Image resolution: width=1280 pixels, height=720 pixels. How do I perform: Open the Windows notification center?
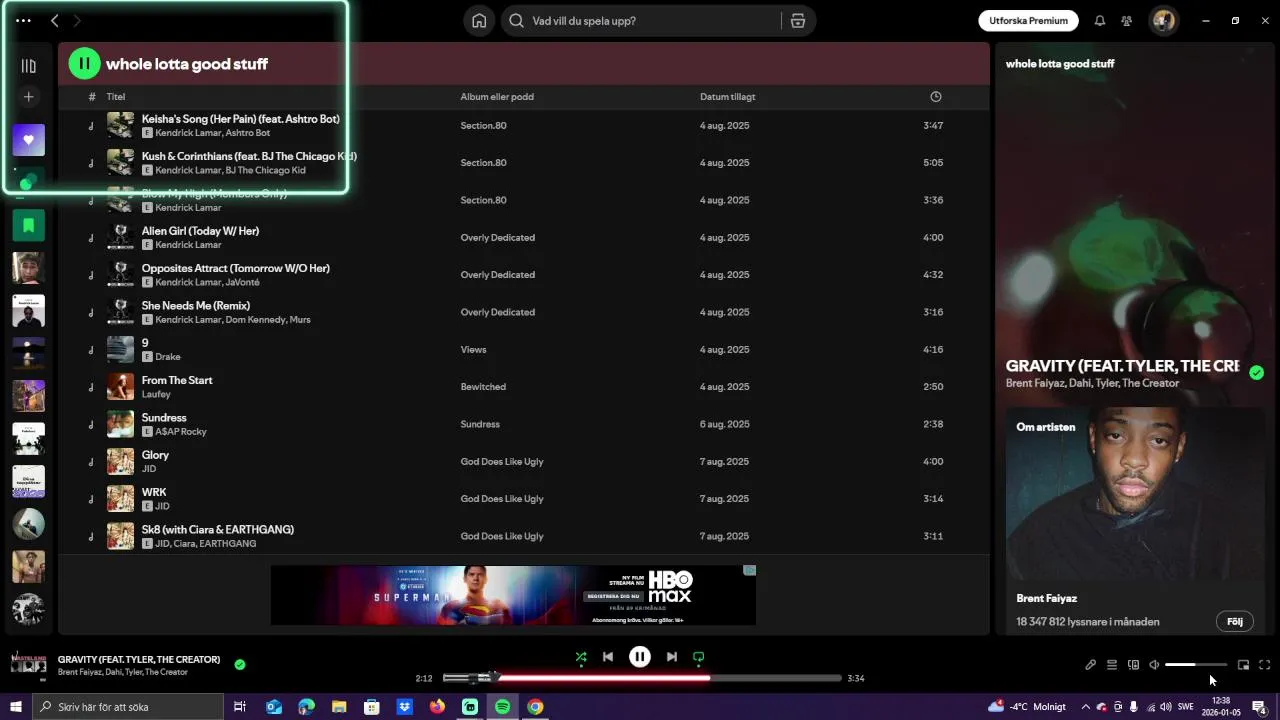tap(1259, 707)
